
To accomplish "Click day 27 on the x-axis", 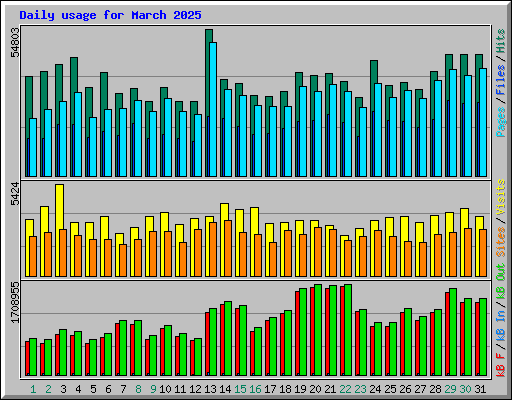I will pyautogui.click(x=420, y=389).
